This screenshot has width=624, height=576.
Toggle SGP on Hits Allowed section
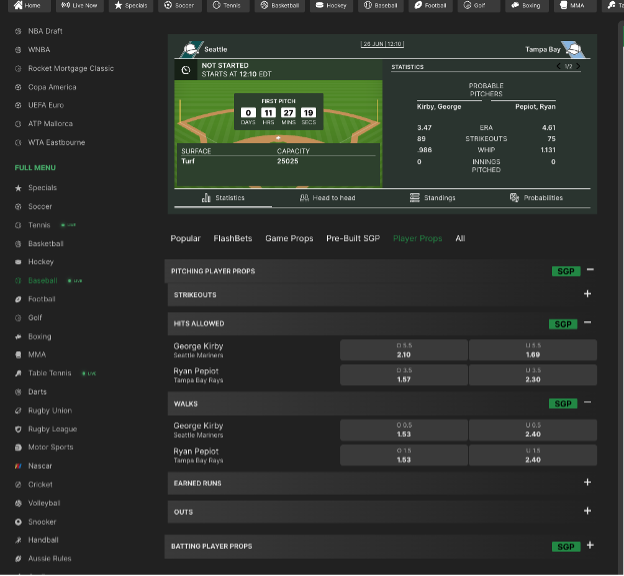pos(563,324)
